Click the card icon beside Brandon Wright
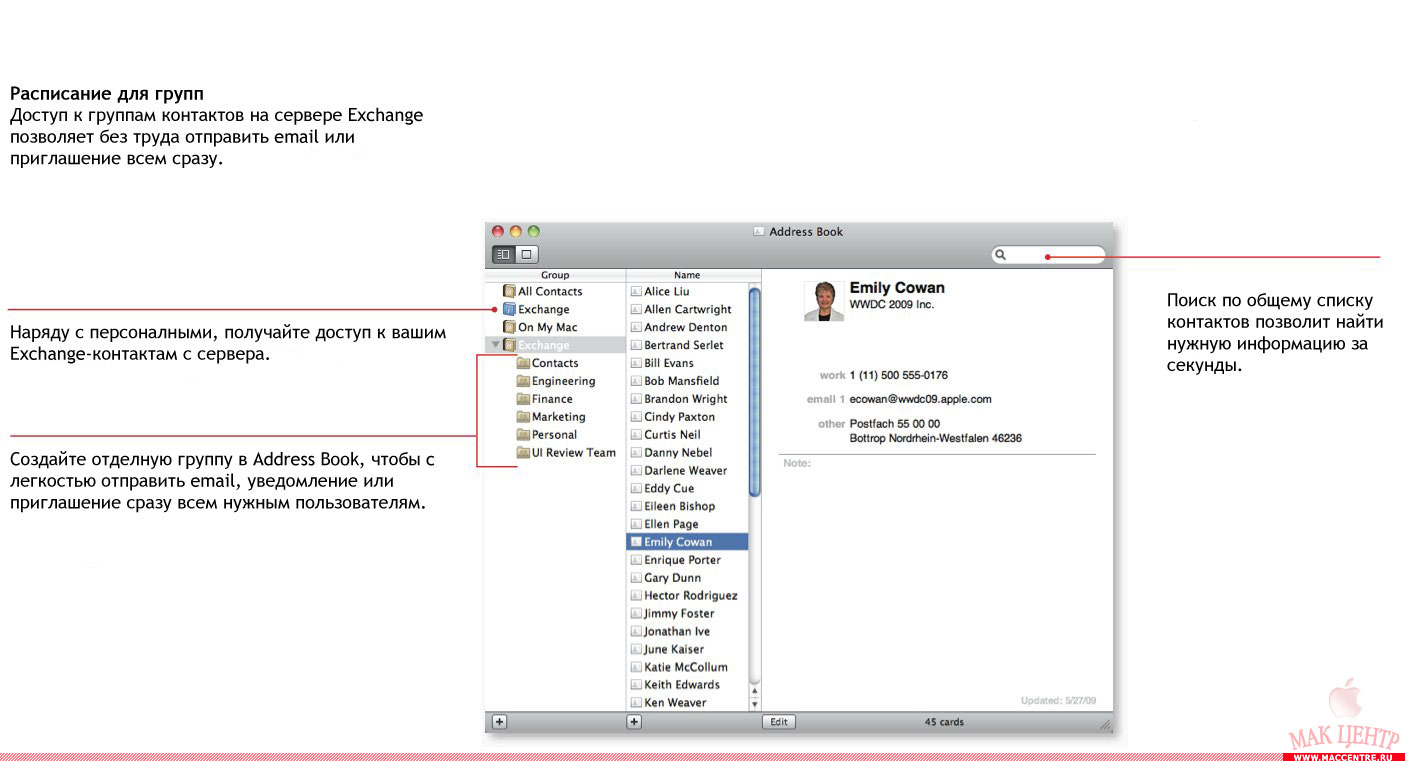 636,399
